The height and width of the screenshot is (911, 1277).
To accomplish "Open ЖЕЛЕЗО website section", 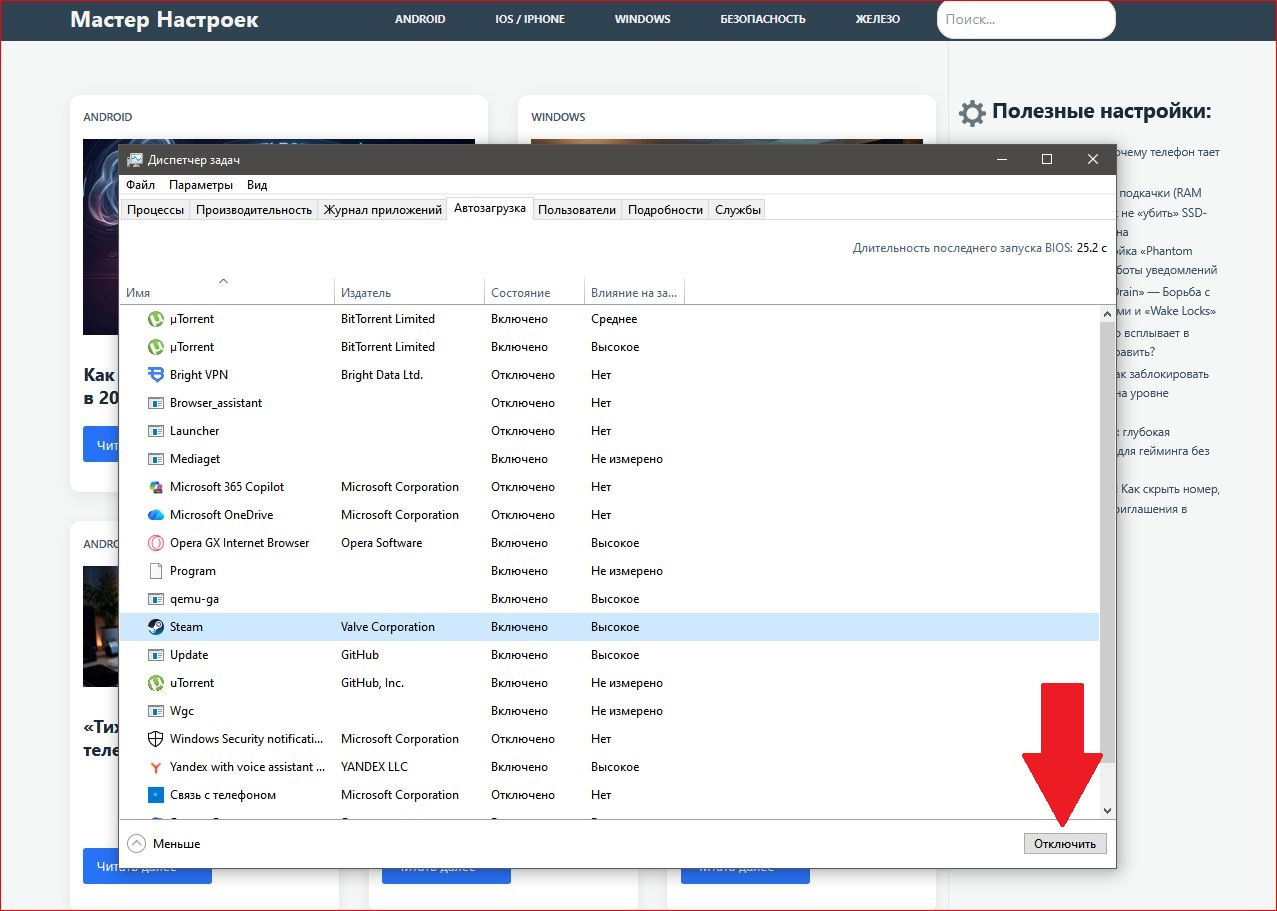I will pos(878,19).
